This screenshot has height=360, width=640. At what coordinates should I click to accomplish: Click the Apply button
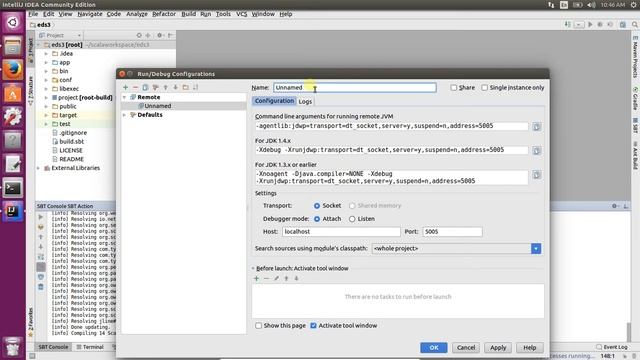(498, 348)
